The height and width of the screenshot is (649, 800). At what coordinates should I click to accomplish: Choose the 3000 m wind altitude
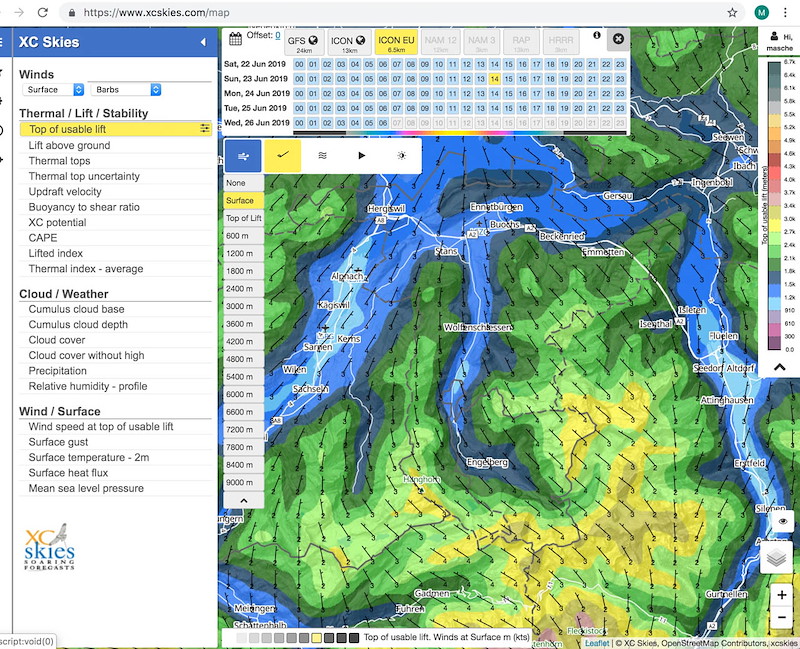[x=243, y=306]
